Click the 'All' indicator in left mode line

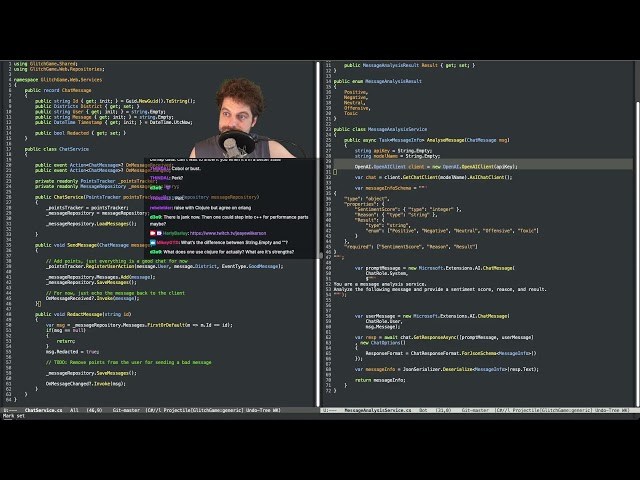[74, 410]
